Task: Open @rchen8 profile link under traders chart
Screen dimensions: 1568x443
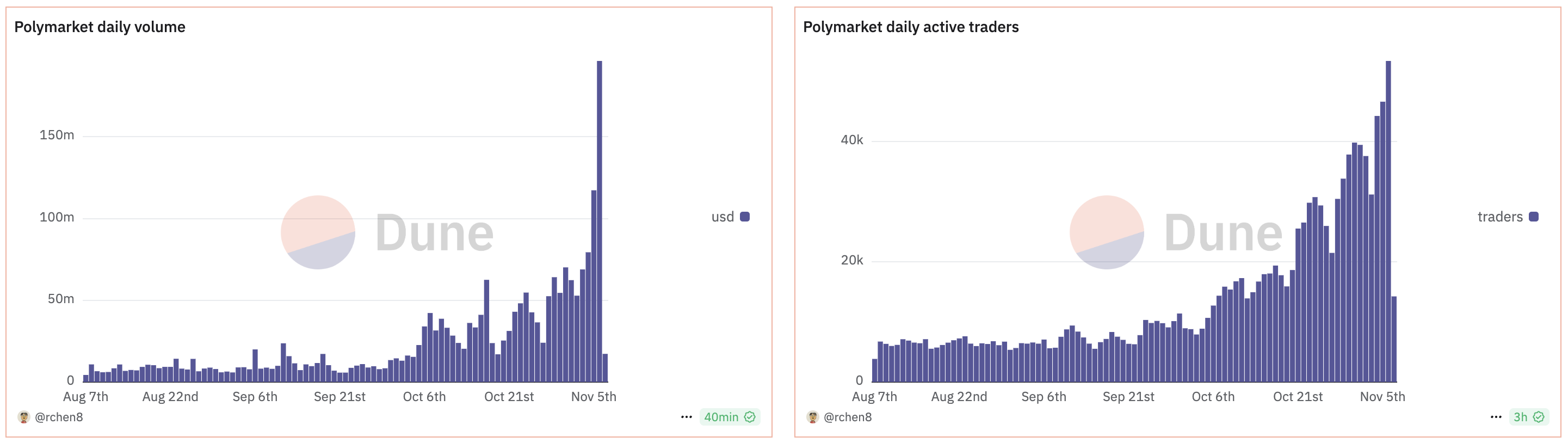Action: pyautogui.click(x=848, y=417)
